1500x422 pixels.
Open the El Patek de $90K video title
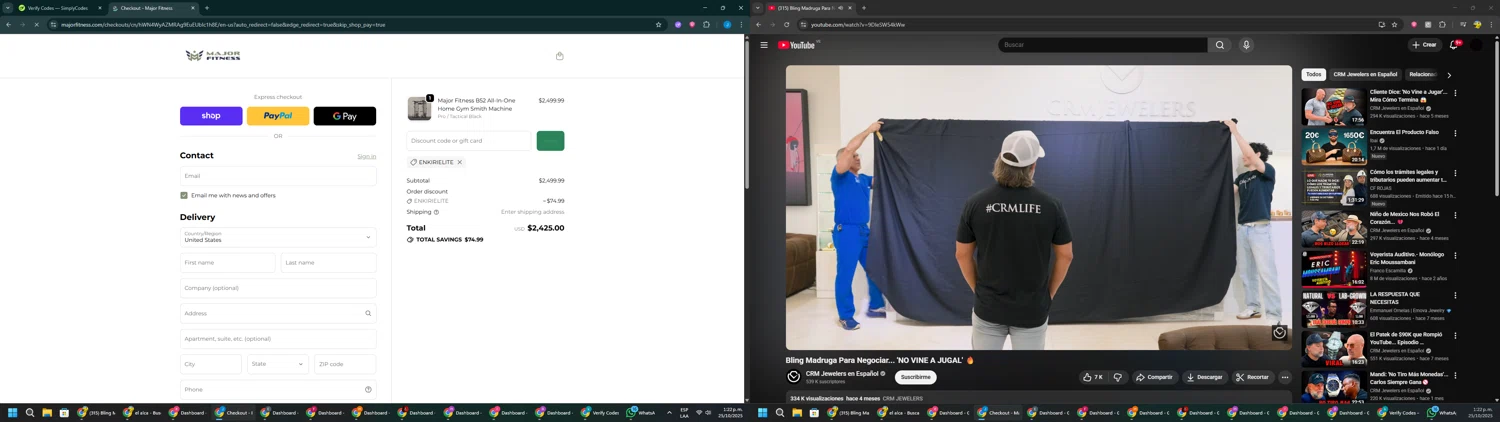(1407, 338)
